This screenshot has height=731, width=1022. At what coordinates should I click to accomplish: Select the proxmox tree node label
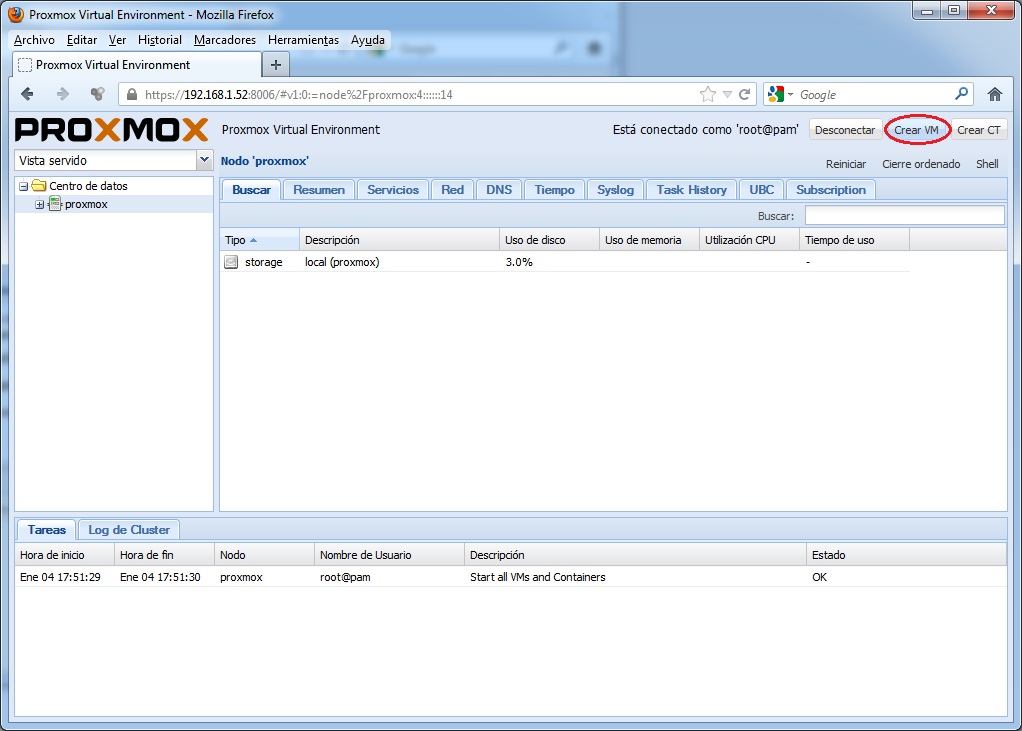[86, 204]
